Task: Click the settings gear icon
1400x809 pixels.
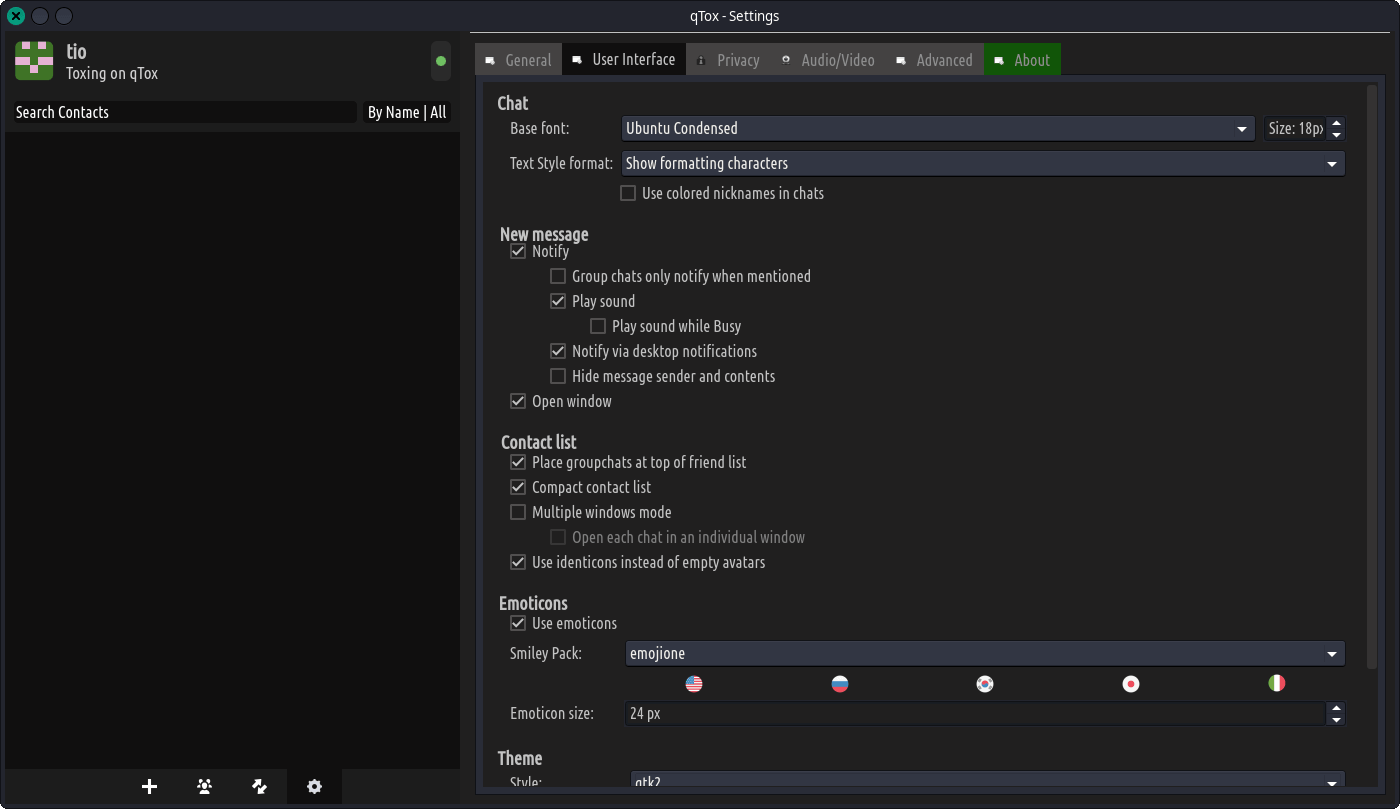Action: point(315,787)
